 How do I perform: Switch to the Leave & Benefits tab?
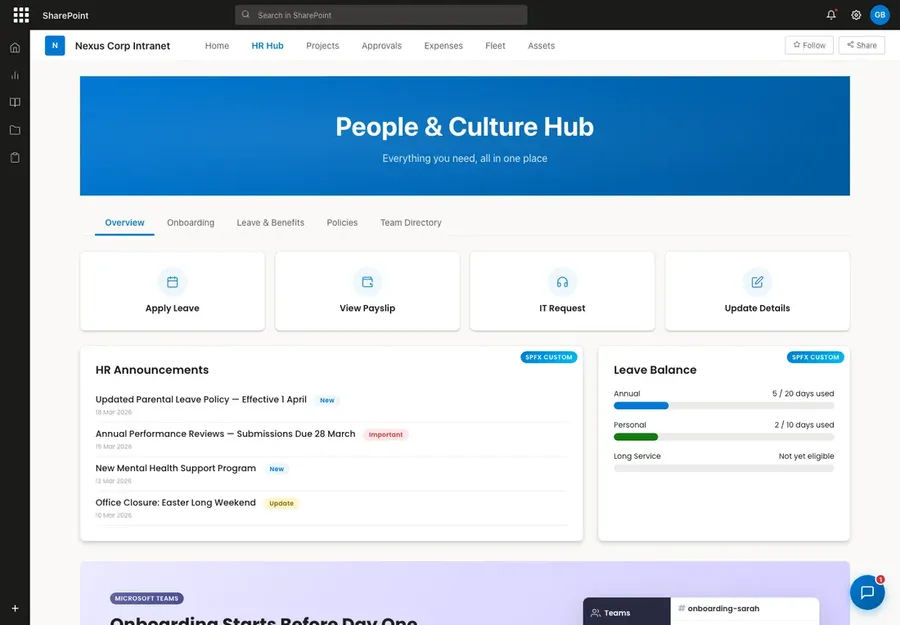pos(270,223)
